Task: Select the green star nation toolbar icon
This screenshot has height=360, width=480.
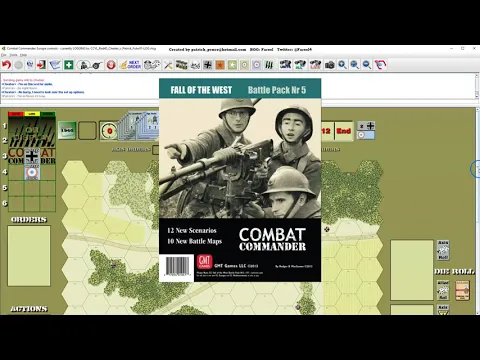Action: pos(232,65)
